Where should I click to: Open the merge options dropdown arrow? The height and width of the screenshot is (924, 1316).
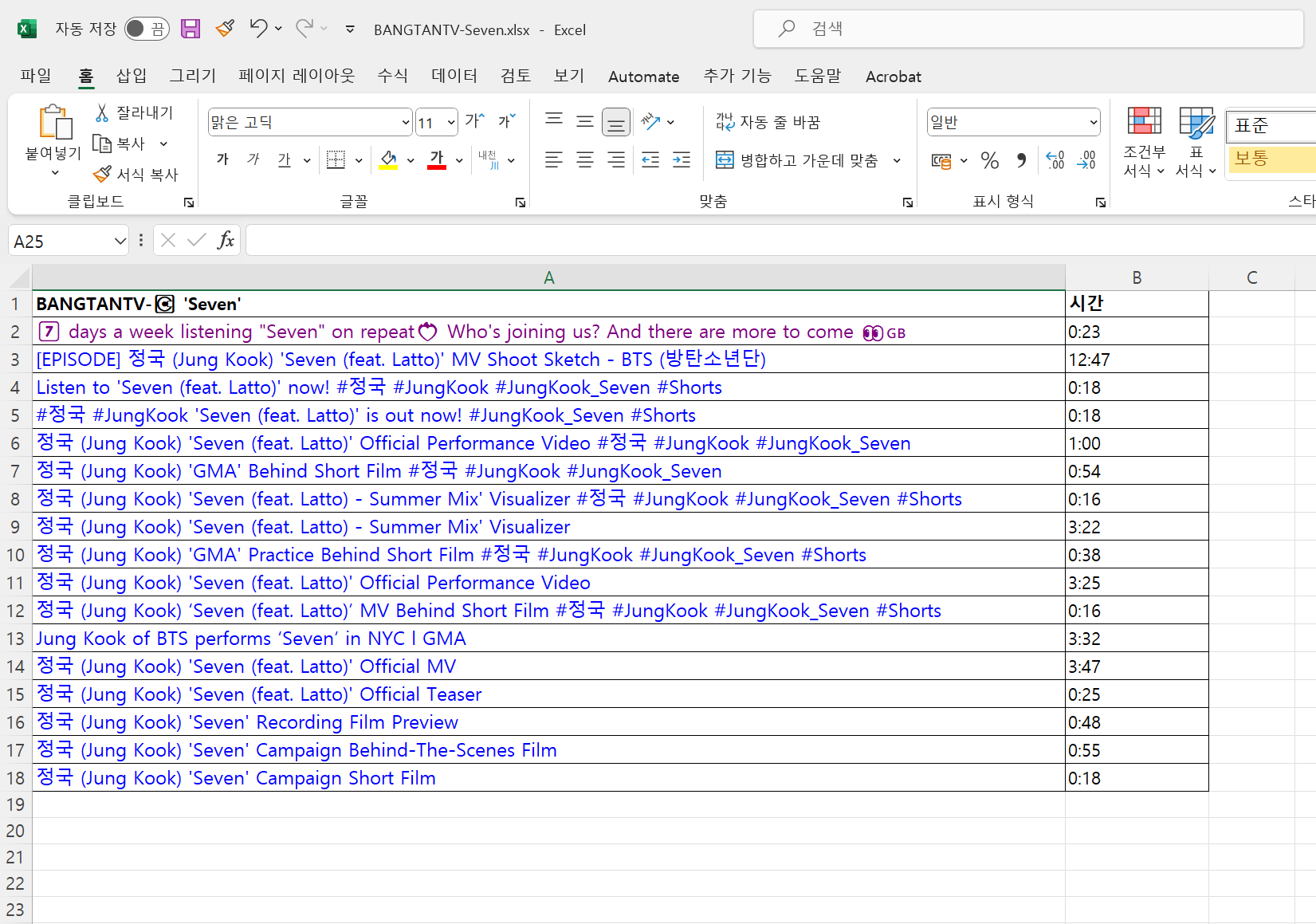pyautogui.click(x=897, y=160)
